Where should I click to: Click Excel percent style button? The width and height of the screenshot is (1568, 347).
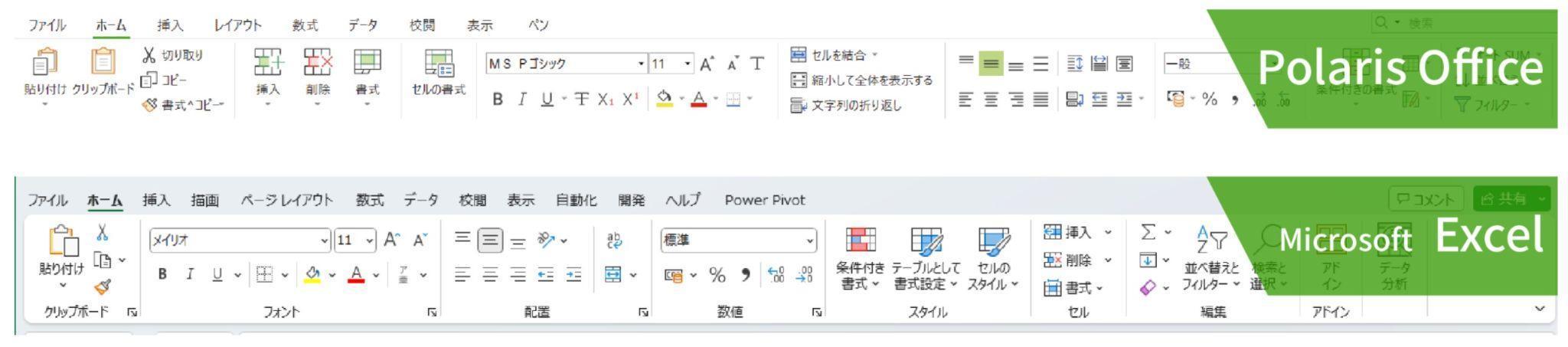point(717,273)
